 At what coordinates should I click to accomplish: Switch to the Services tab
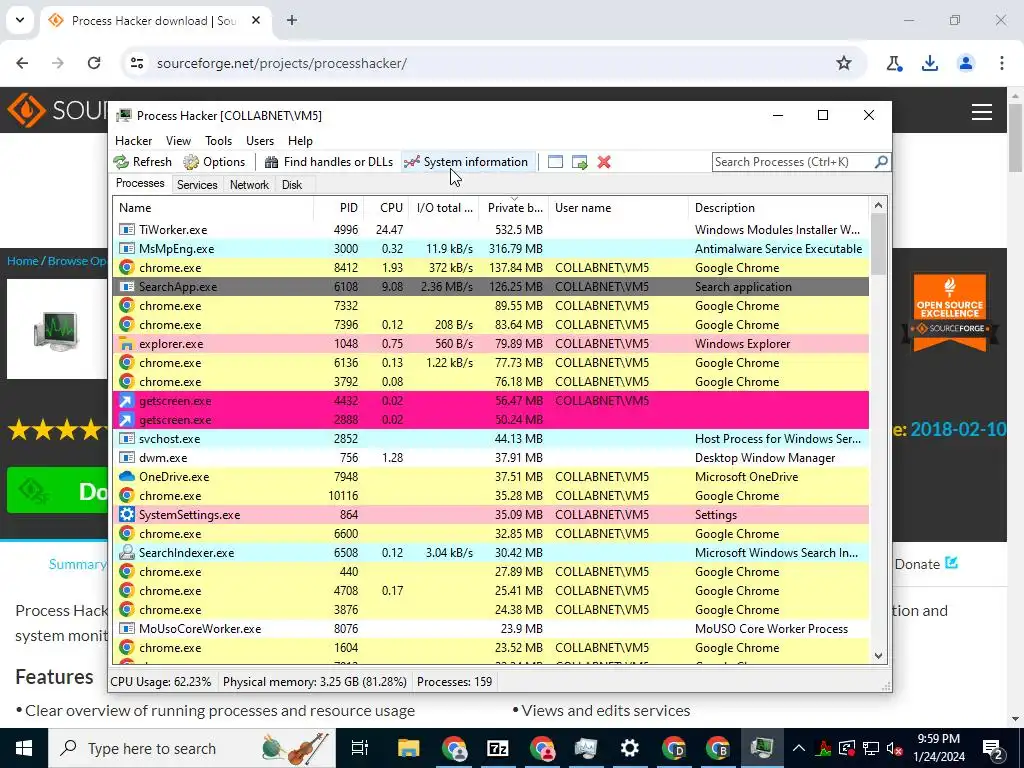pos(197,185)
